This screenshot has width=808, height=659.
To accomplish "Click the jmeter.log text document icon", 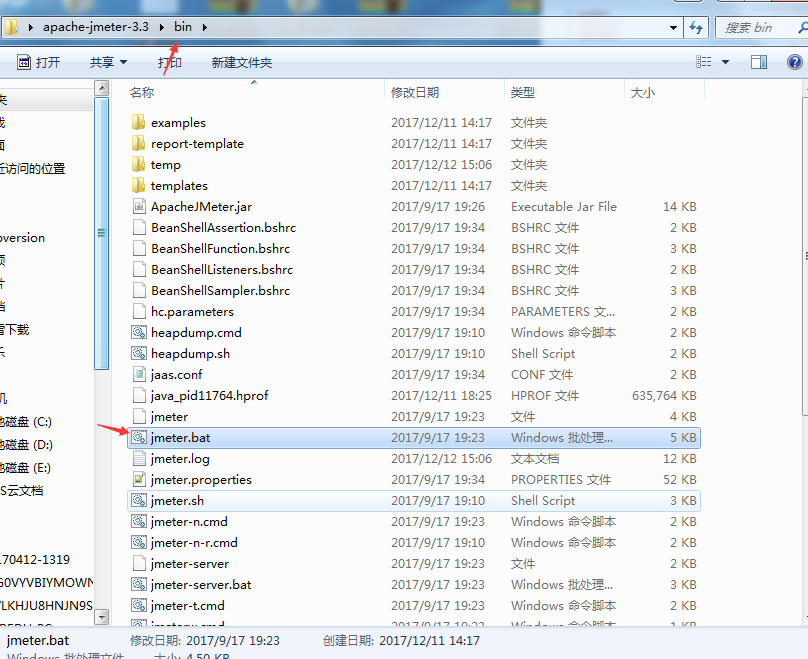I will click(x=139, y=459).
